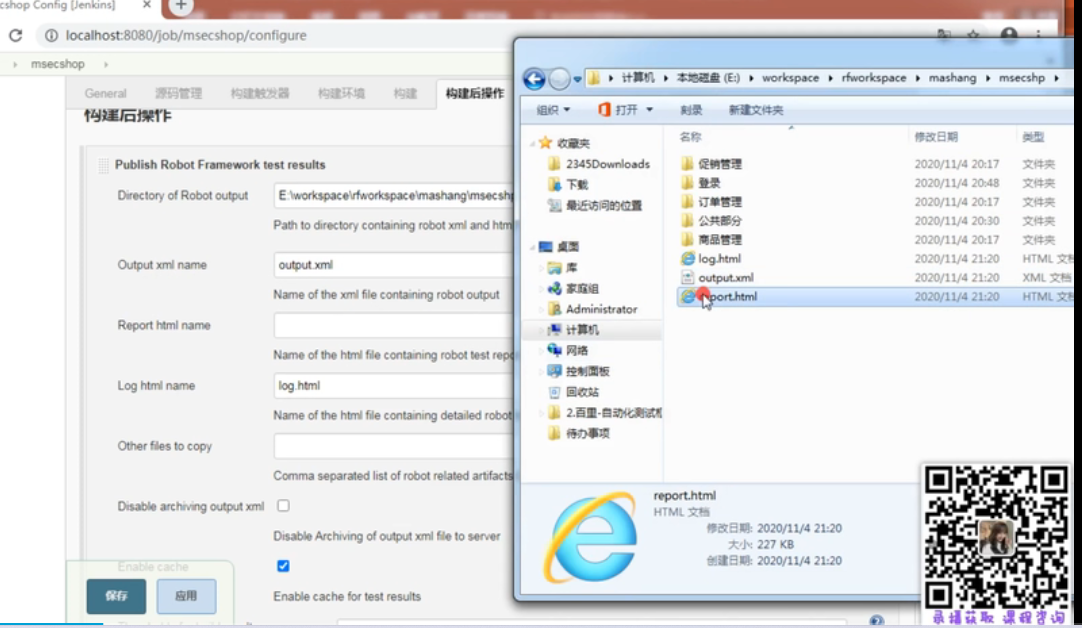Switch to the 构建后操作 tab
Image resolution: width=1082 pixels, height=628 pixels.
475,93
